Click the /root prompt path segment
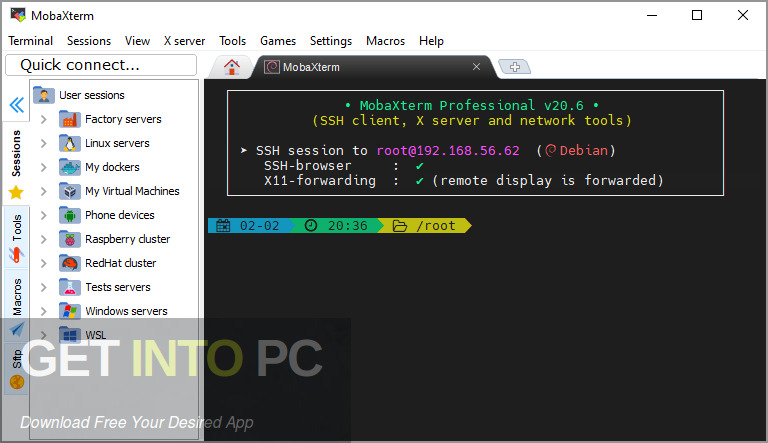The image size is (768, 443). tap(425, 225)
